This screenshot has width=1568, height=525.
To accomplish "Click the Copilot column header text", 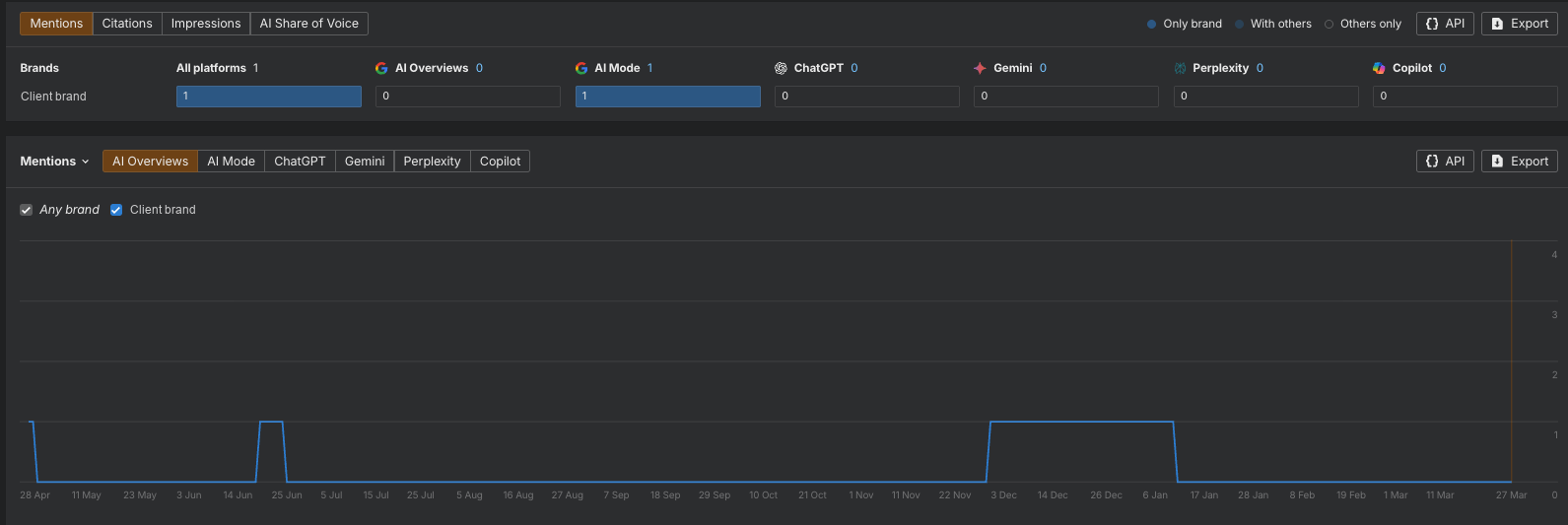I will click(1412, 68).
